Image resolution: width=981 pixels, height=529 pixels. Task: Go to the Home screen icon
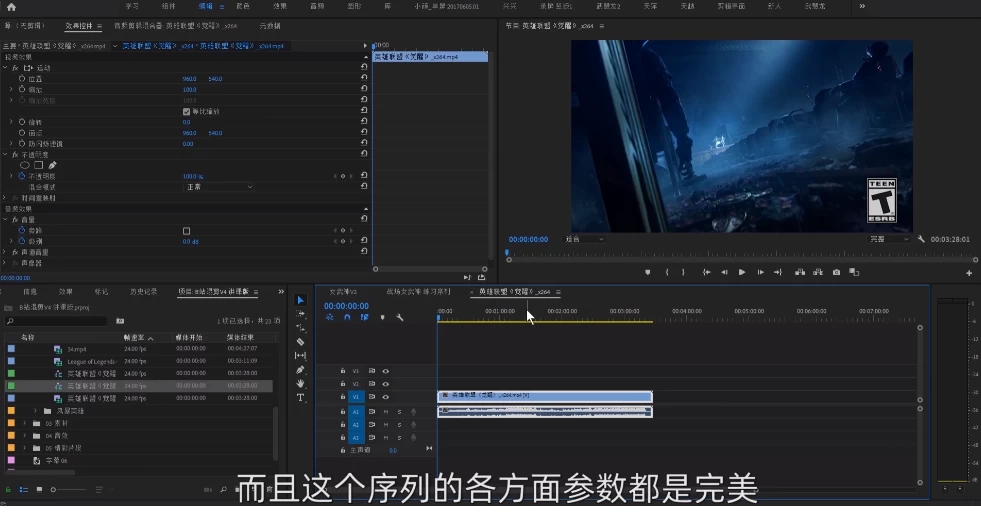(11, 7)
